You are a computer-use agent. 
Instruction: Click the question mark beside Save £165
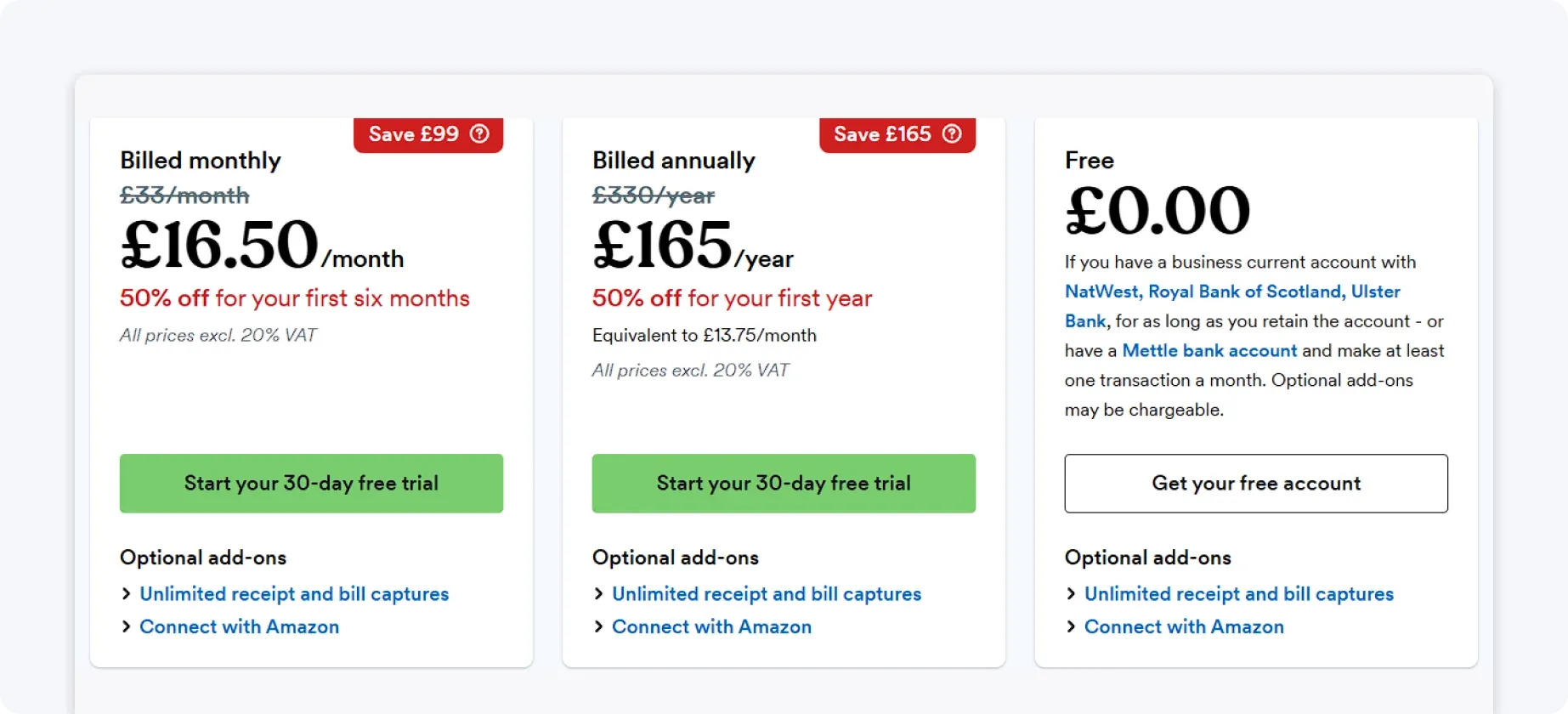click(951, 134)
